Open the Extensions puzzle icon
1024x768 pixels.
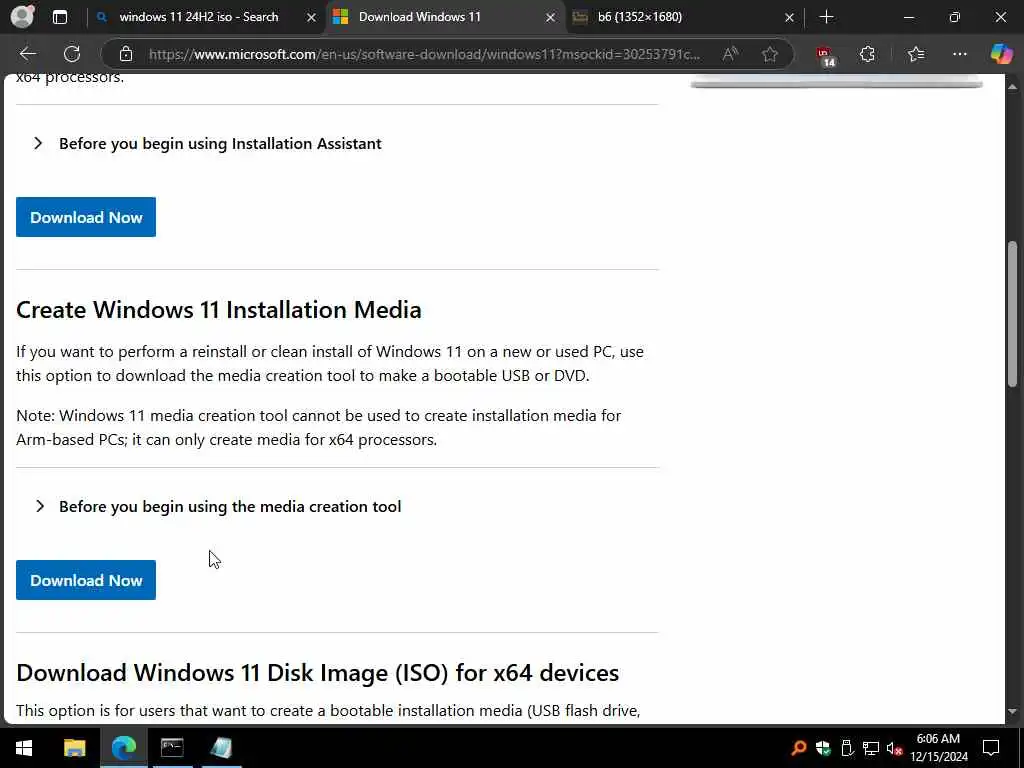click(867, 54)
